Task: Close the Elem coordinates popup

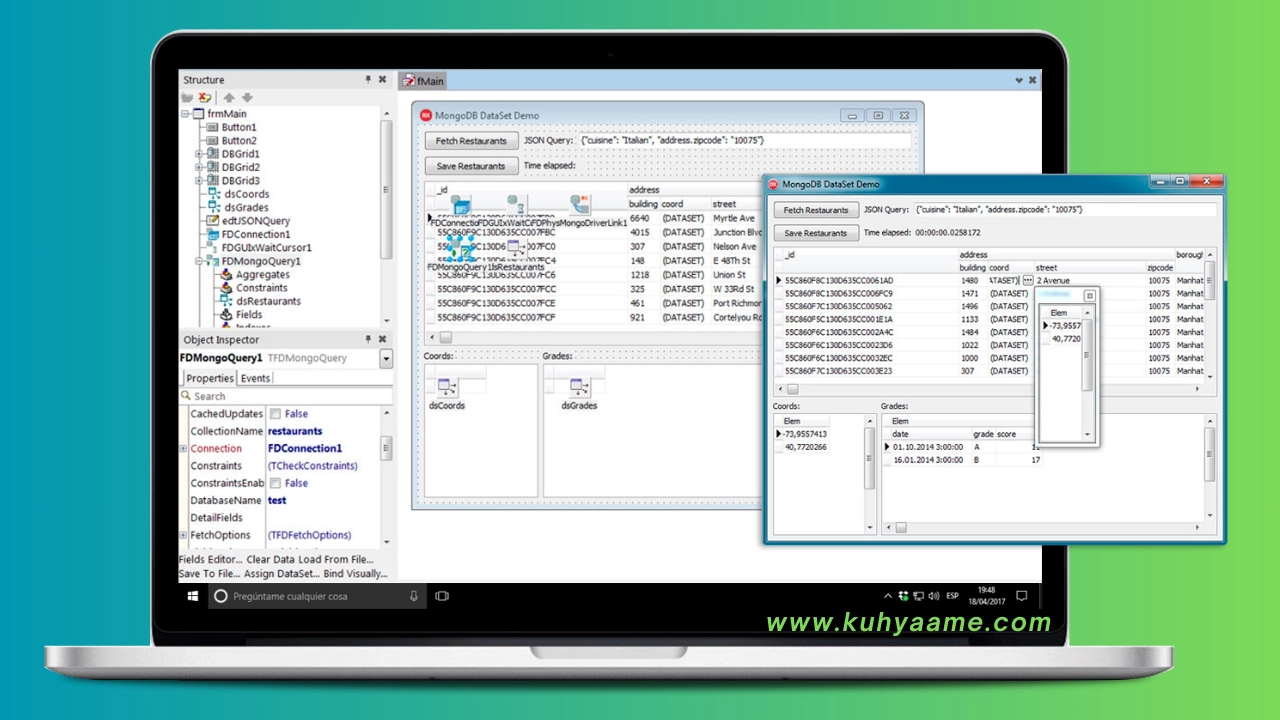Action: tap(1089, 296)
